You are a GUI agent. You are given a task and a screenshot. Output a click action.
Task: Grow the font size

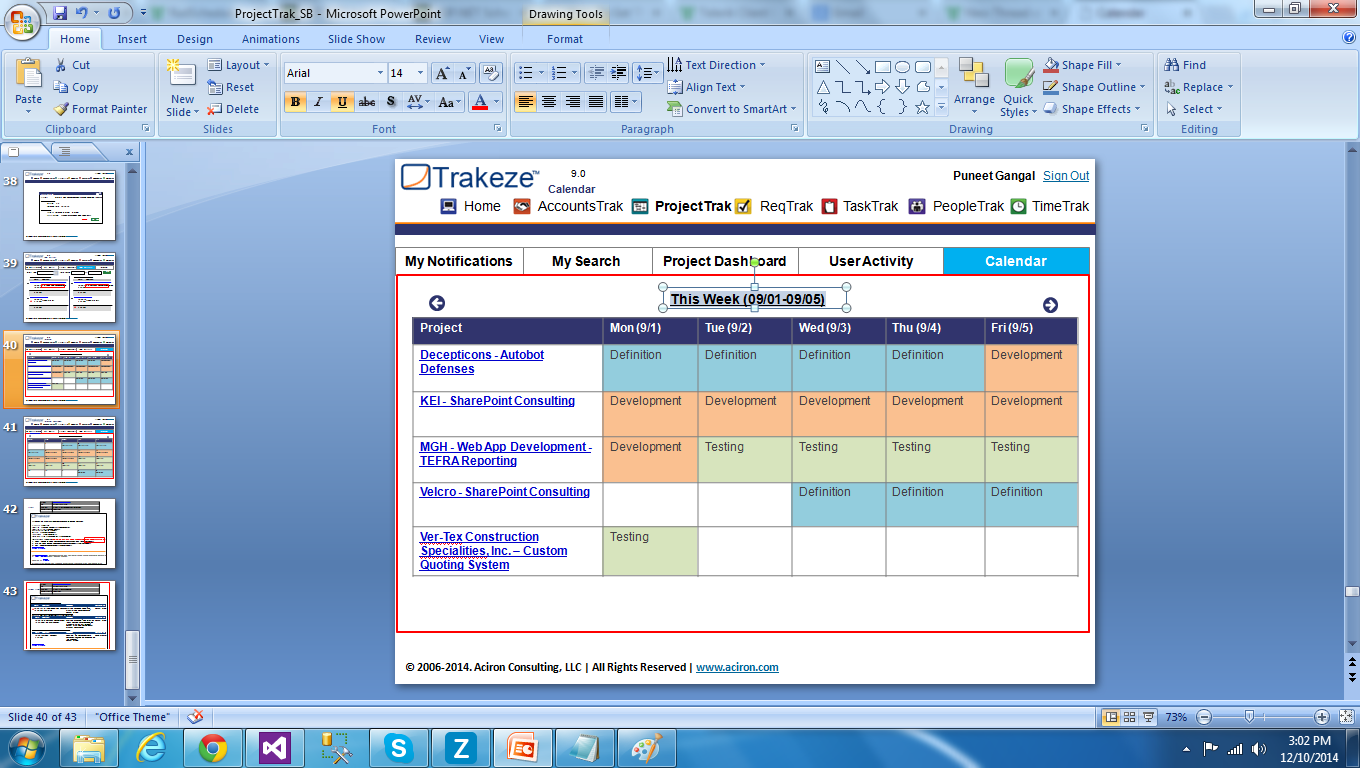point(442,73)
